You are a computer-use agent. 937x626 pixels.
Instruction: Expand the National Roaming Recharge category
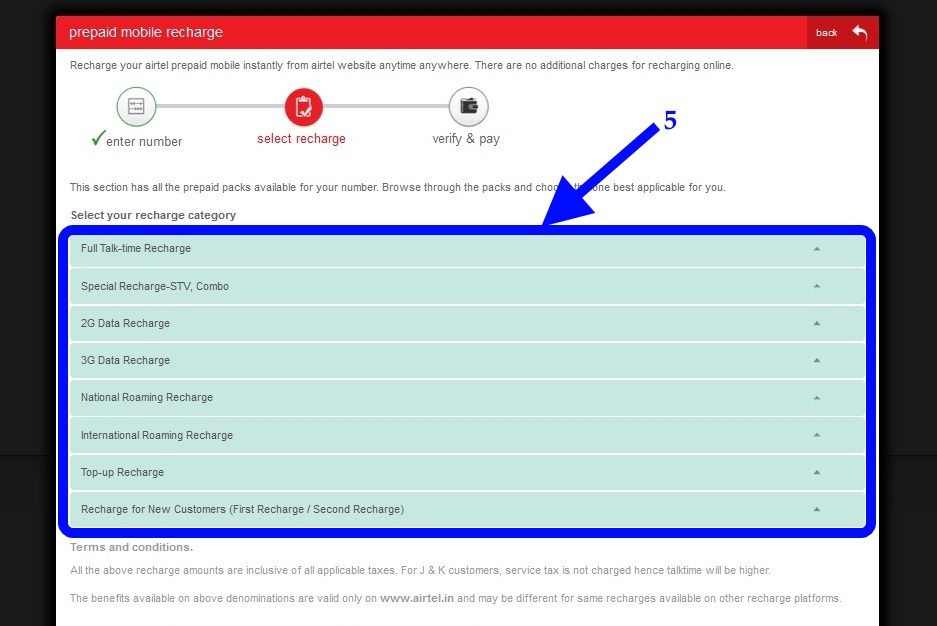pyautogui.click(x=467, y=397)
